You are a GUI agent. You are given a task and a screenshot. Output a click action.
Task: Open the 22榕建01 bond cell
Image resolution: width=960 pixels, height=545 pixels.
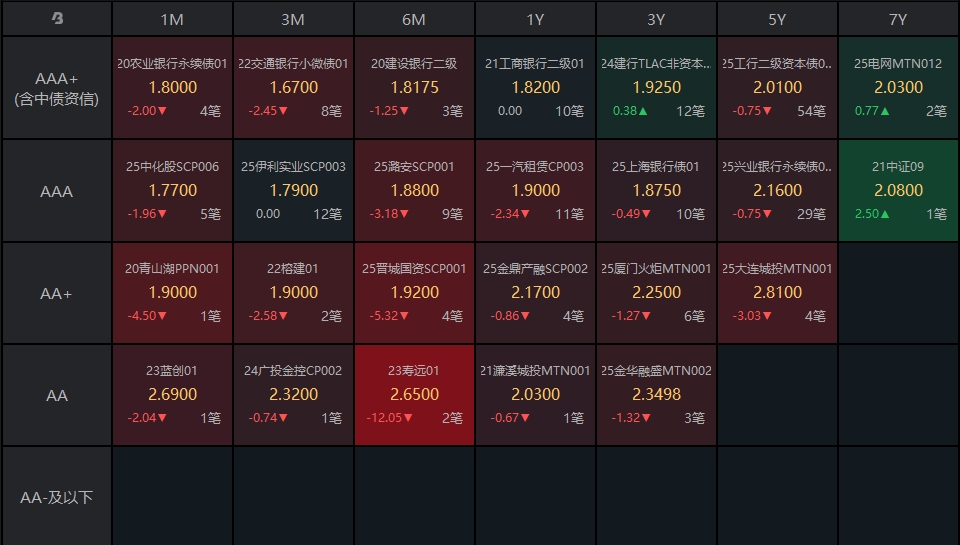pyautogui.click(x=293, y=293)
